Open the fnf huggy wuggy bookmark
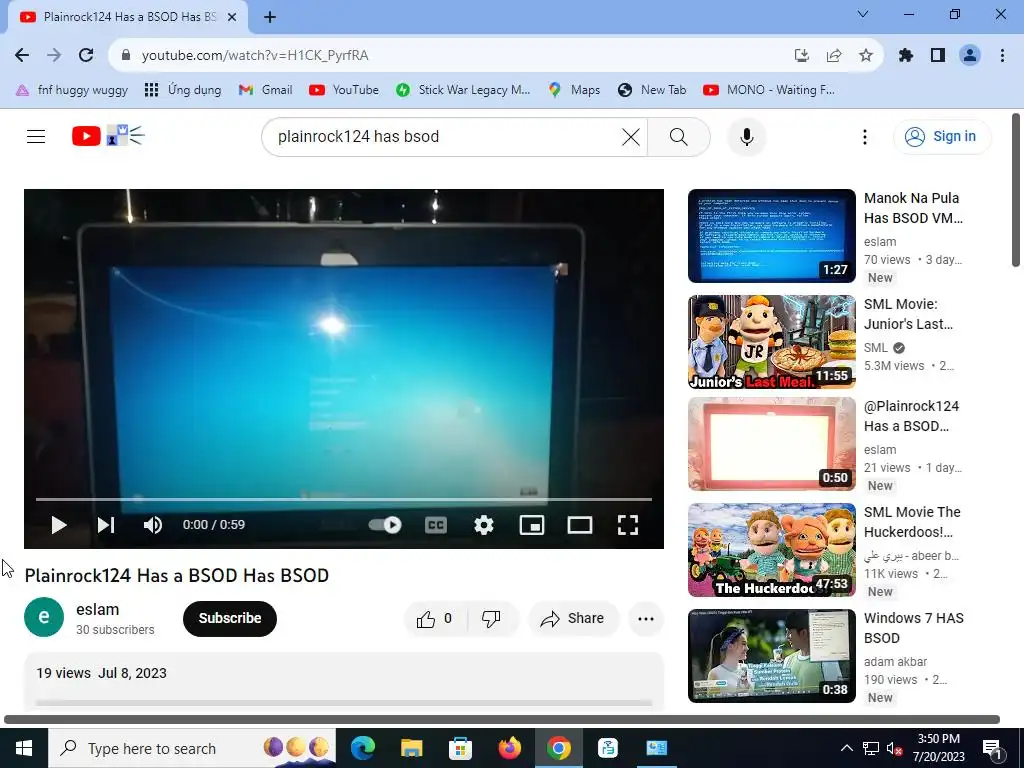The width and height of the screenshot is (1024, 768). tap(72, 90)
